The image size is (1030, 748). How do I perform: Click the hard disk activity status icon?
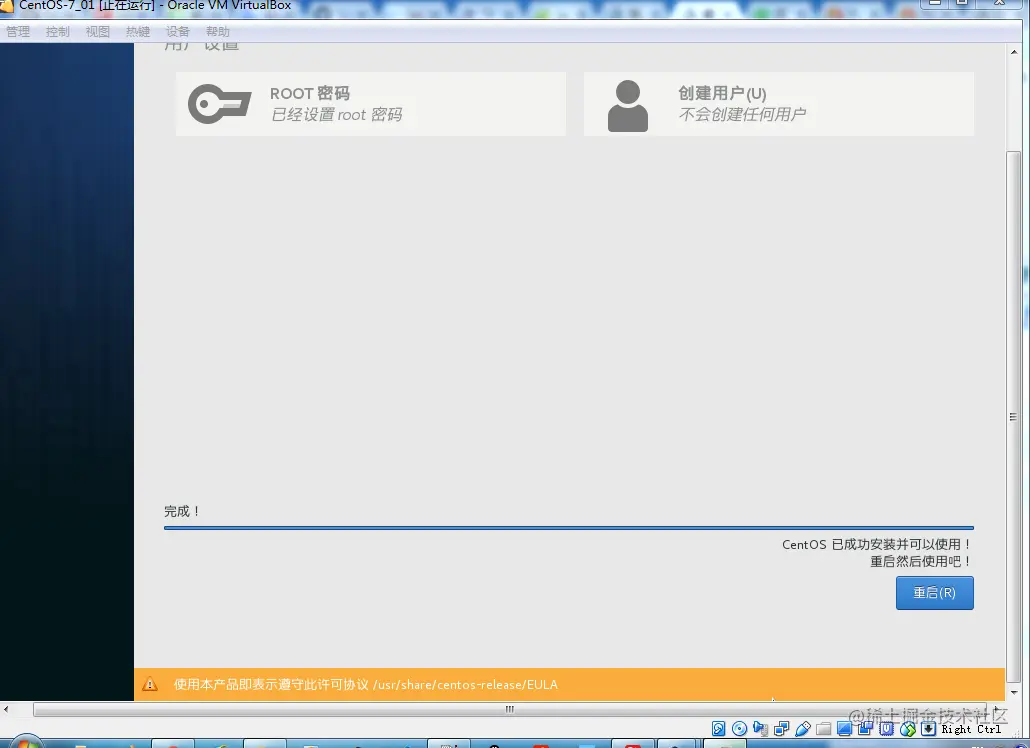click(719, 728)
